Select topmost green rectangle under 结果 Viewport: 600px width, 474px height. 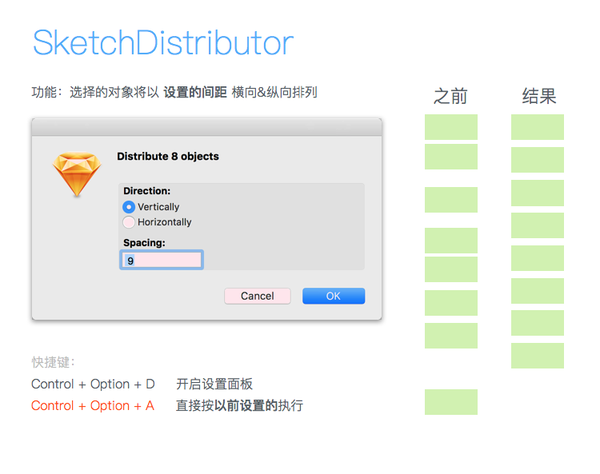[538, 127]
